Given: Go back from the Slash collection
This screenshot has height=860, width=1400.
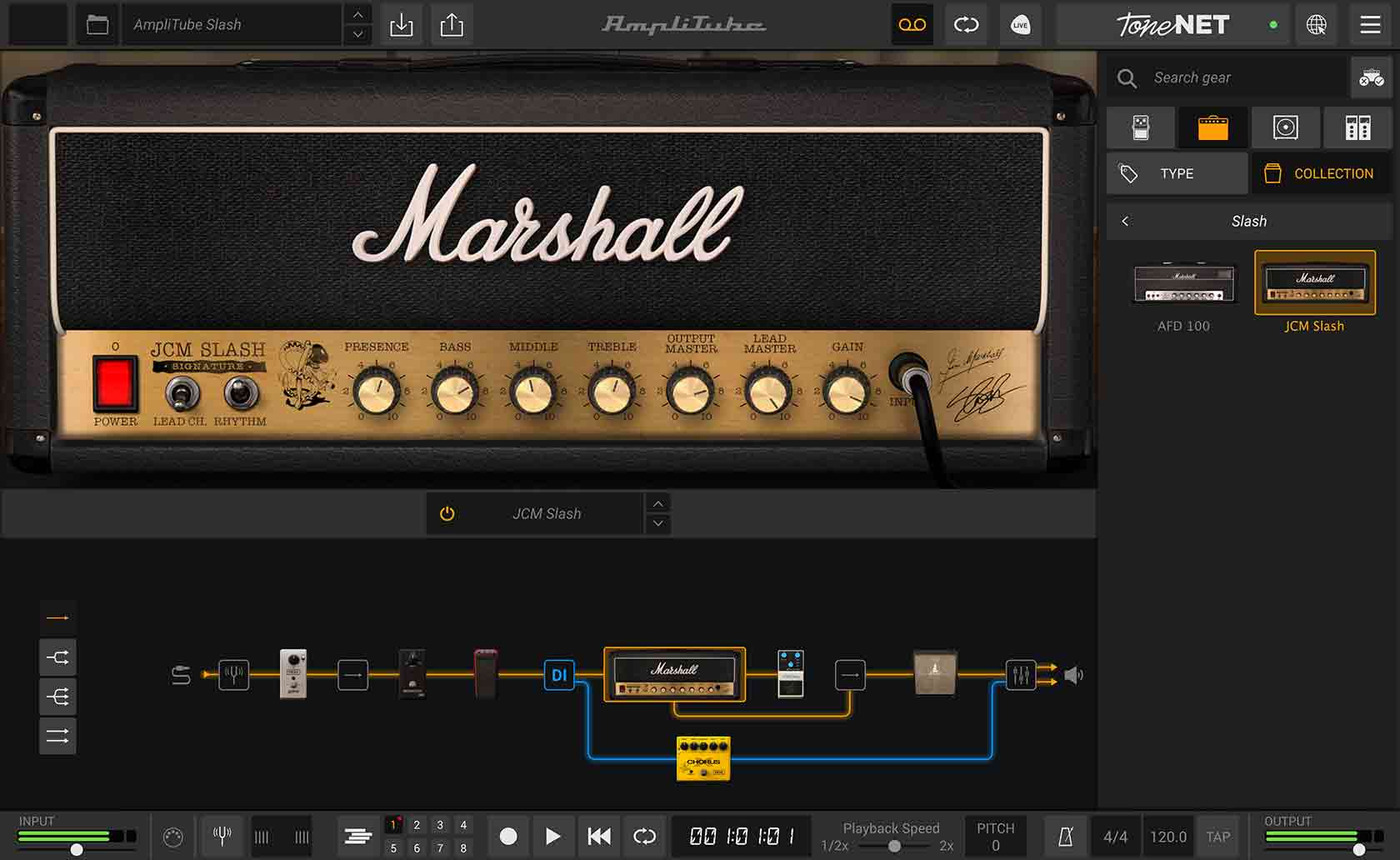Looking at the screenshot, I should pyautogui.click(x=1126, y=221).
